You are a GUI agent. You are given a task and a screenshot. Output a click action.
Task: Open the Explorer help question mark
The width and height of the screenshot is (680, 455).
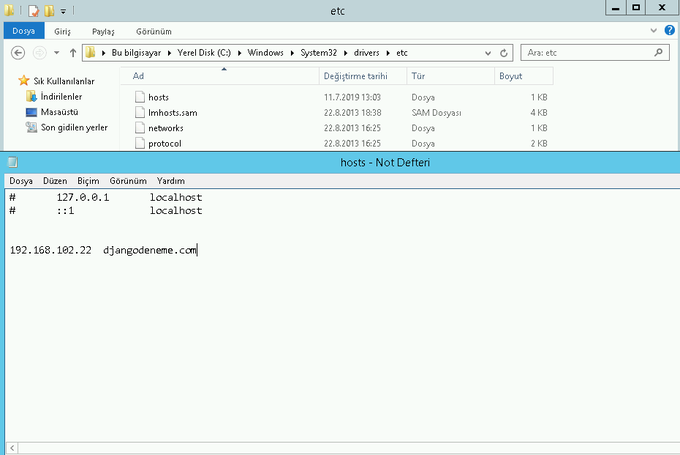tap(669, 30)
